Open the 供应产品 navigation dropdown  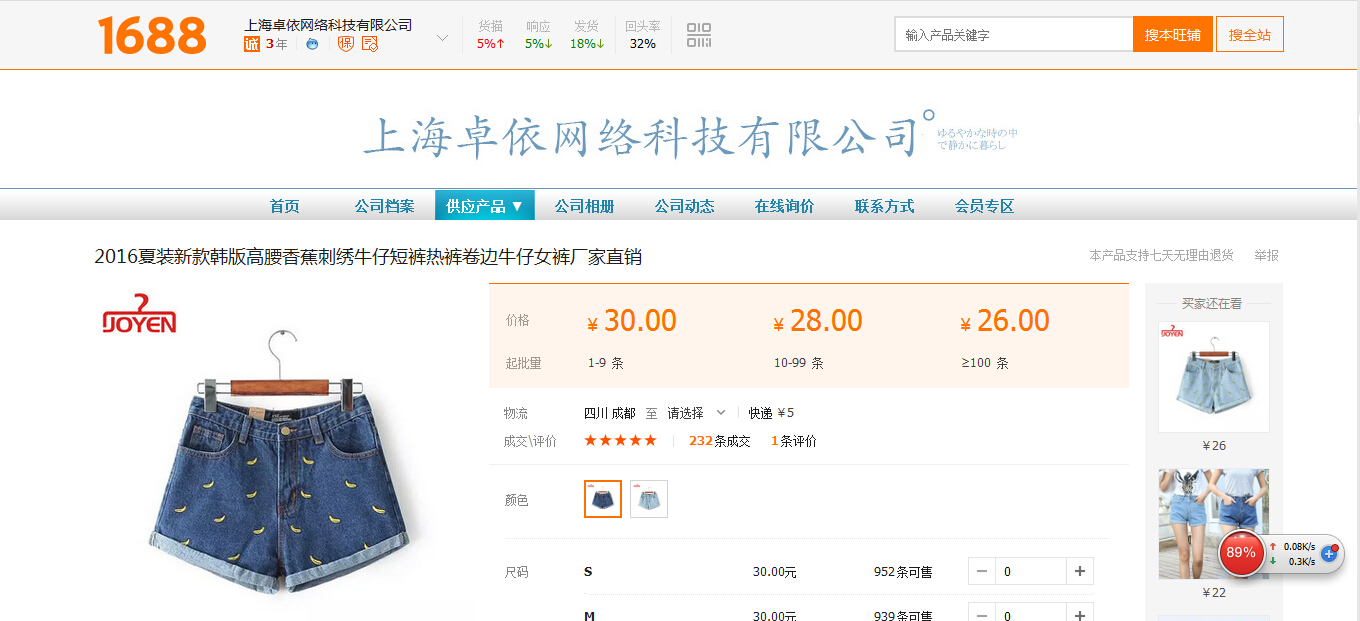484,206
